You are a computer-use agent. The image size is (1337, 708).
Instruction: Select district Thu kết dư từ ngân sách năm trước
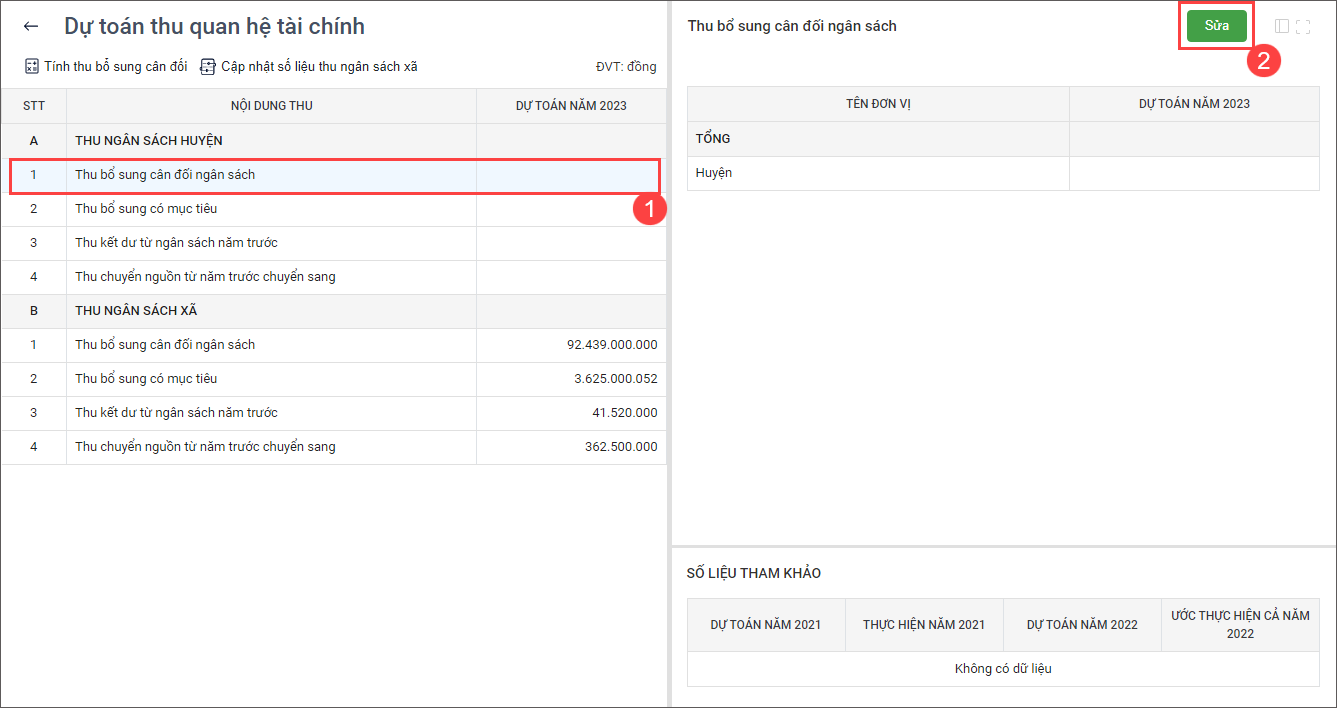coord(176,243)
